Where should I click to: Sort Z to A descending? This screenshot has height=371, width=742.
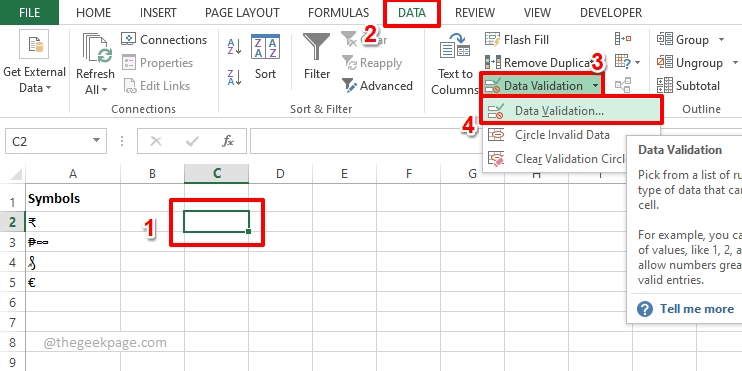pyautogui.click(x=234, y=77)
